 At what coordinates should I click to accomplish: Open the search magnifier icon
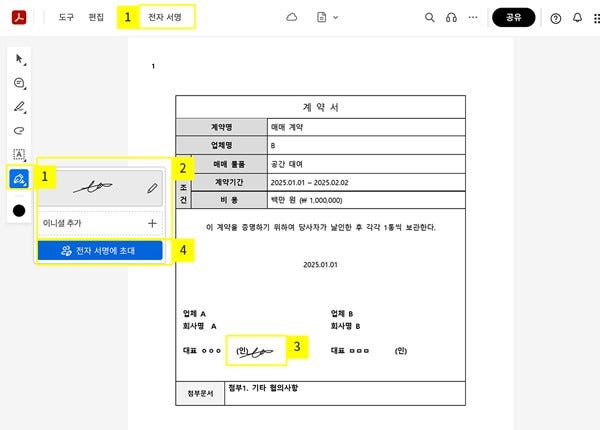click(x=430, y=17)
